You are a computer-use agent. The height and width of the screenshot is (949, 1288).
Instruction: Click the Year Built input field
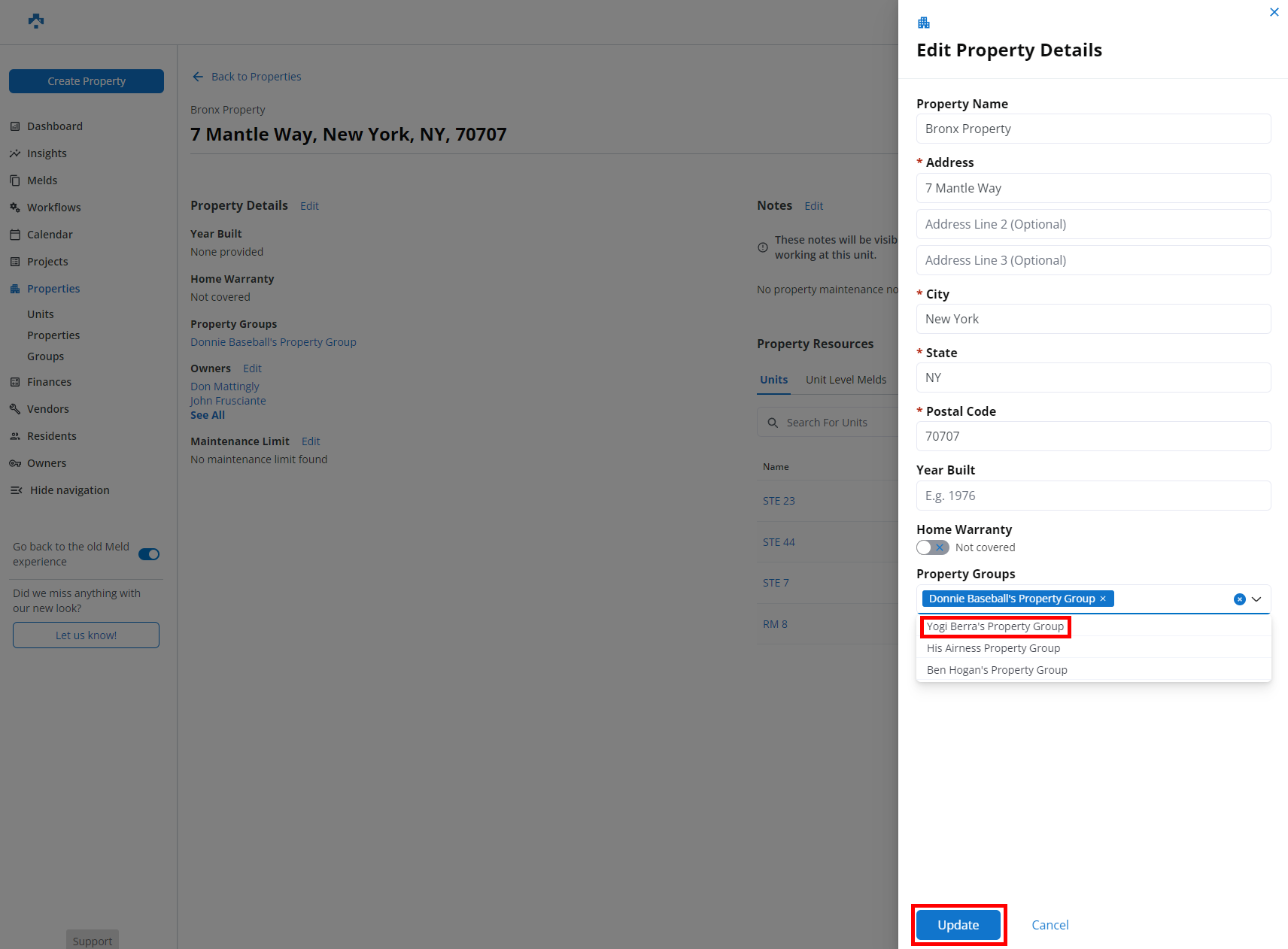pyautogui.click(x=1093, y=496)
